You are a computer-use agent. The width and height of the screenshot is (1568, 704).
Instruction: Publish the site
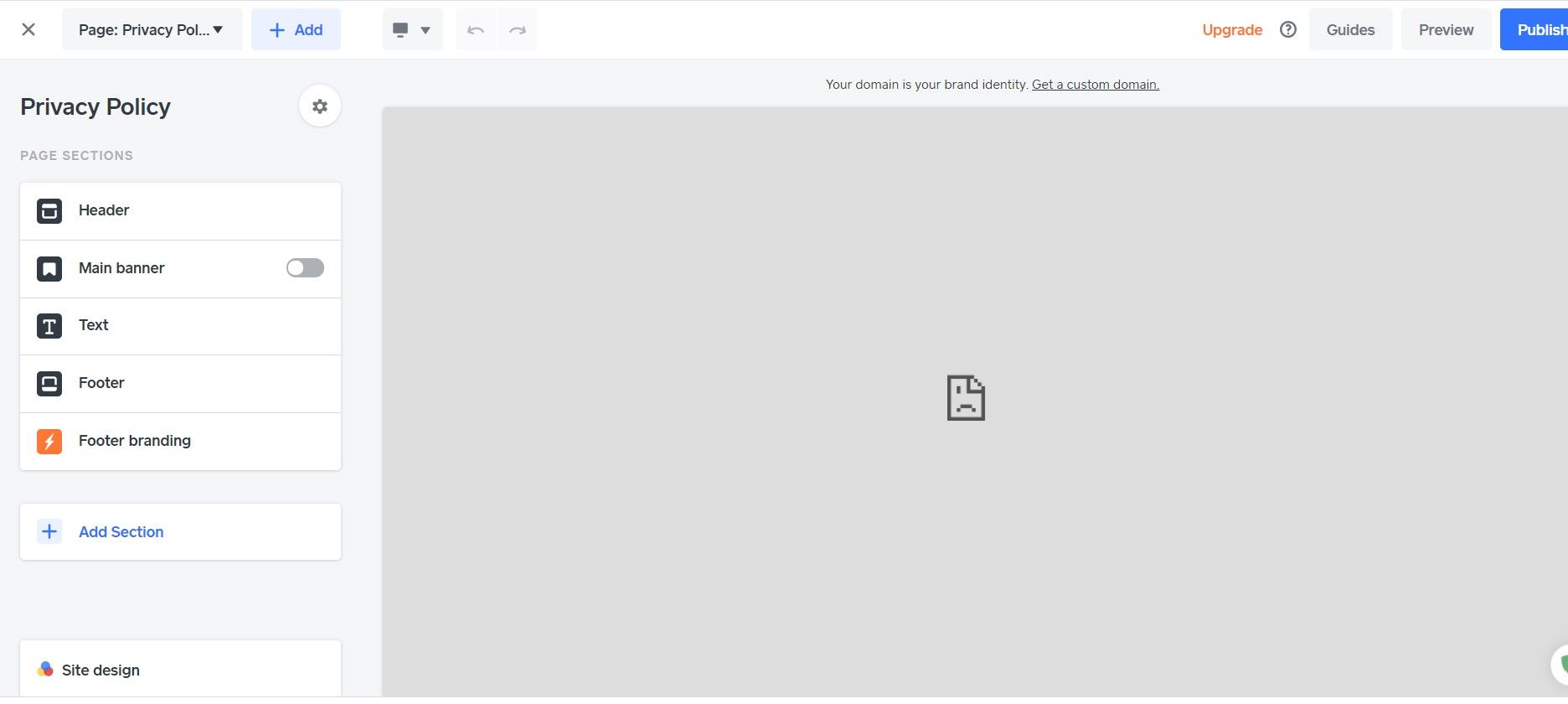pos(1534,29)
